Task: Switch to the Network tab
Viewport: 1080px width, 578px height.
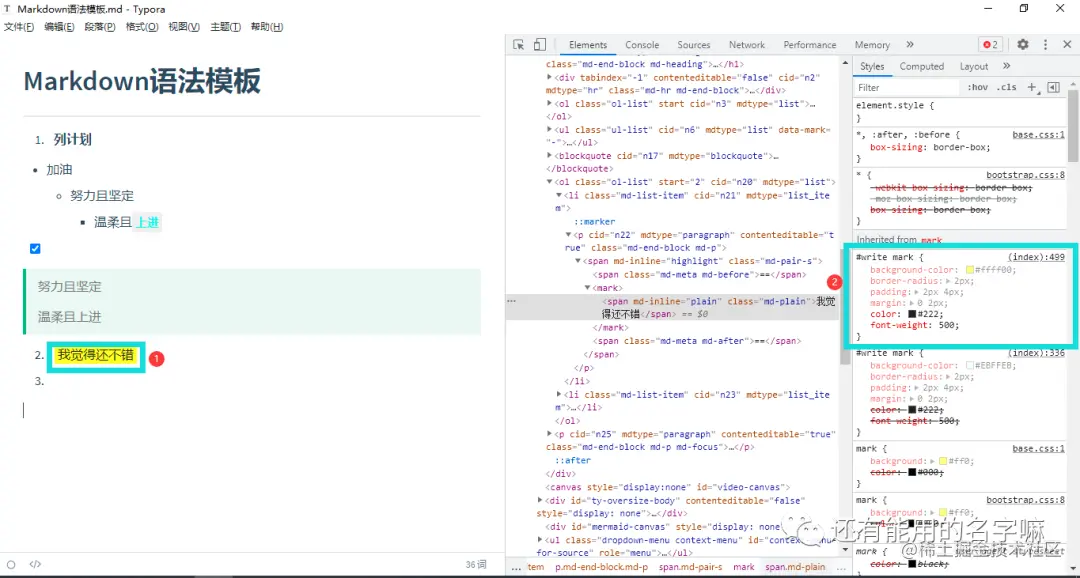Action: [747, 45]
